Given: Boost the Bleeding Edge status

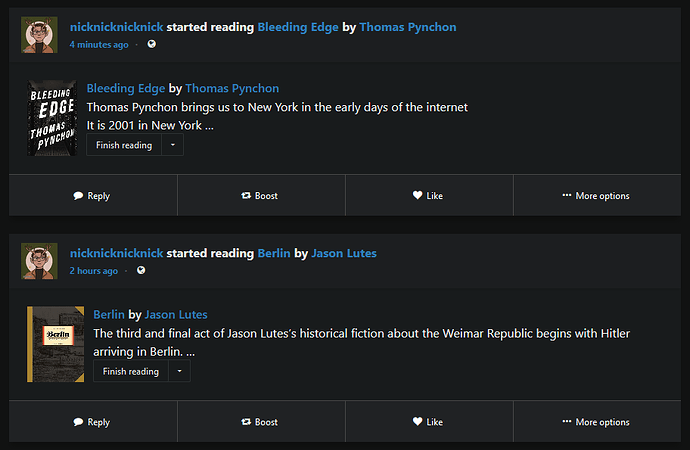Looking at the screenshot, I should (260, 196).
